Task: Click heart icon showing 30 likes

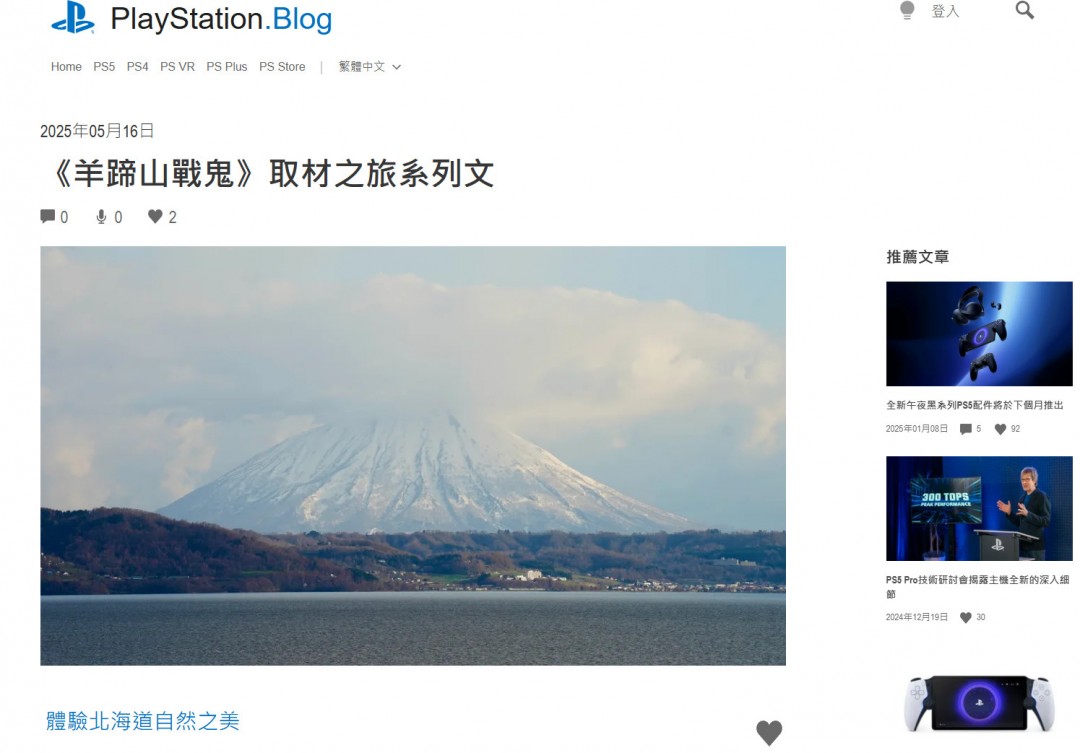Action: [x=966, y=618]
